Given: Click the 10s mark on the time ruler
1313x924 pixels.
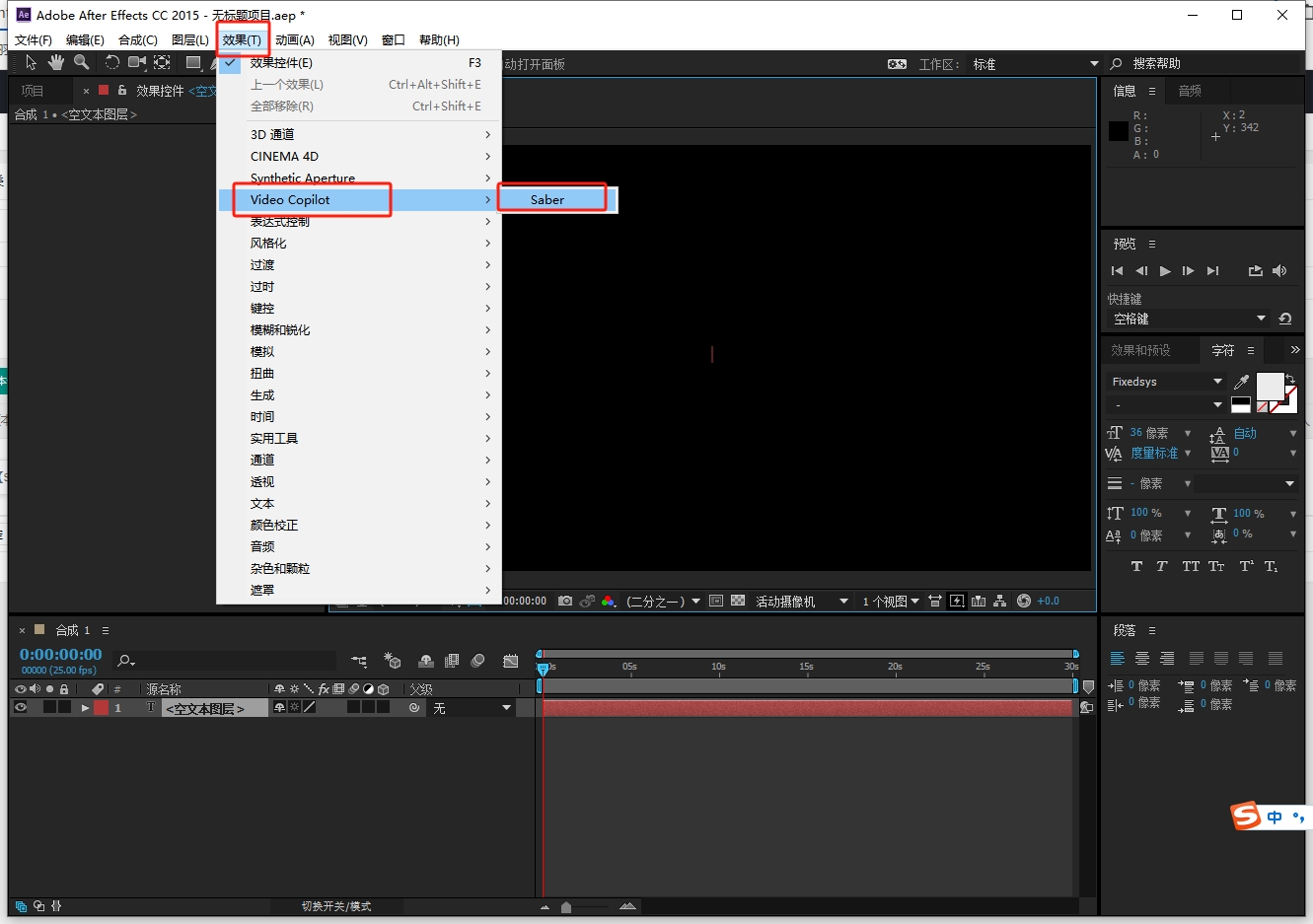Looking at the screenshot, I should (x=718, y=667).
